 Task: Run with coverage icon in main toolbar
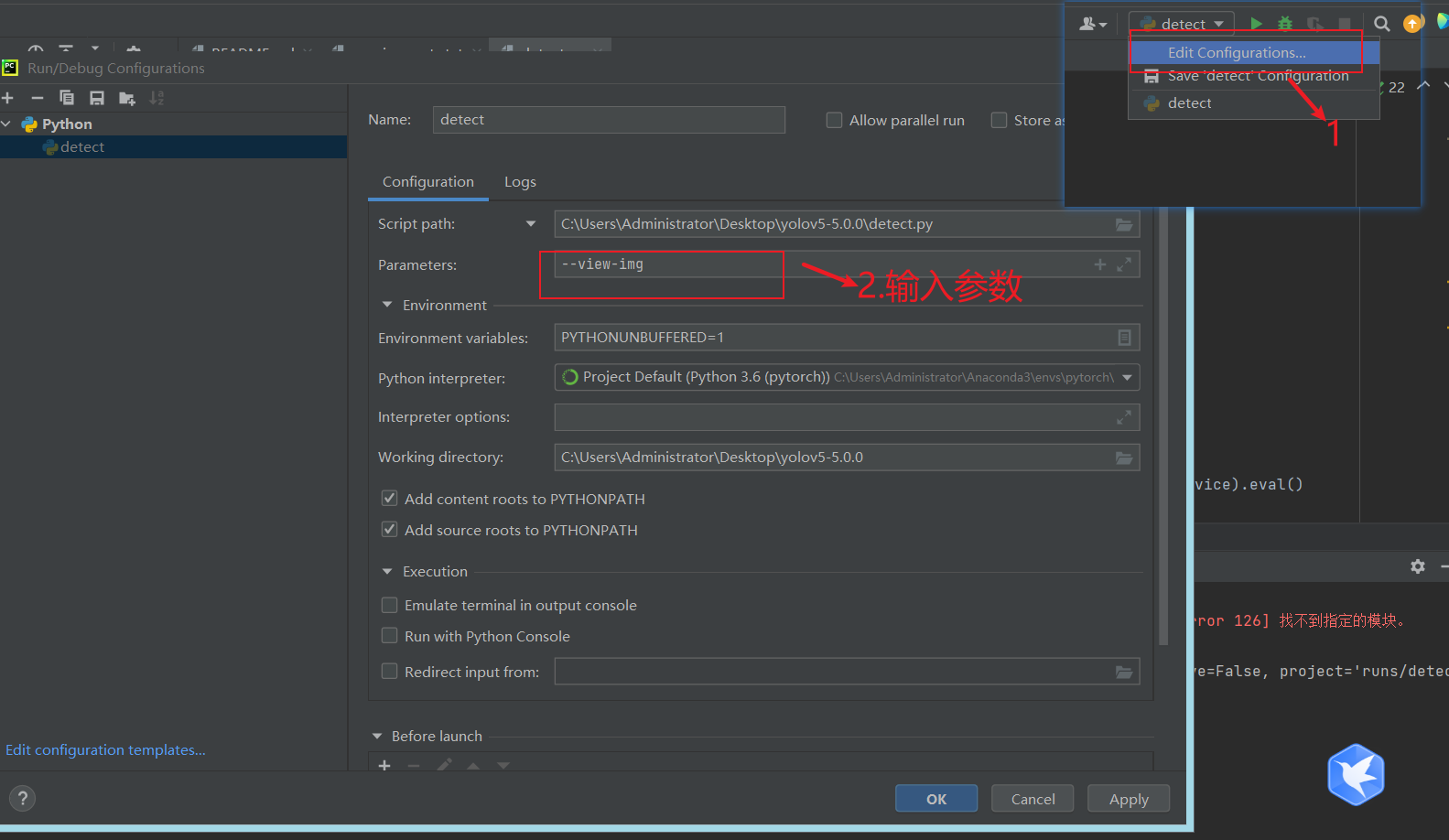pyautogui.click(x=1314, y=24)
